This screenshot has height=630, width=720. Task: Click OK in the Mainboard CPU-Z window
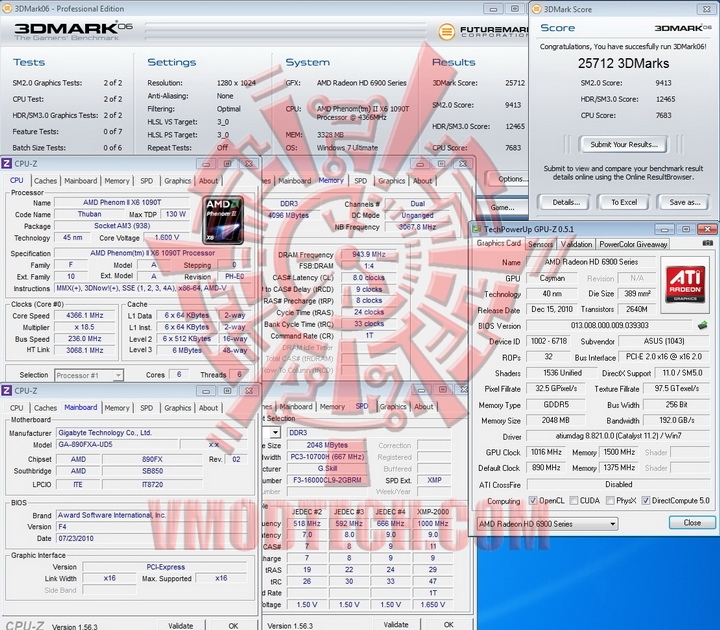233,625
